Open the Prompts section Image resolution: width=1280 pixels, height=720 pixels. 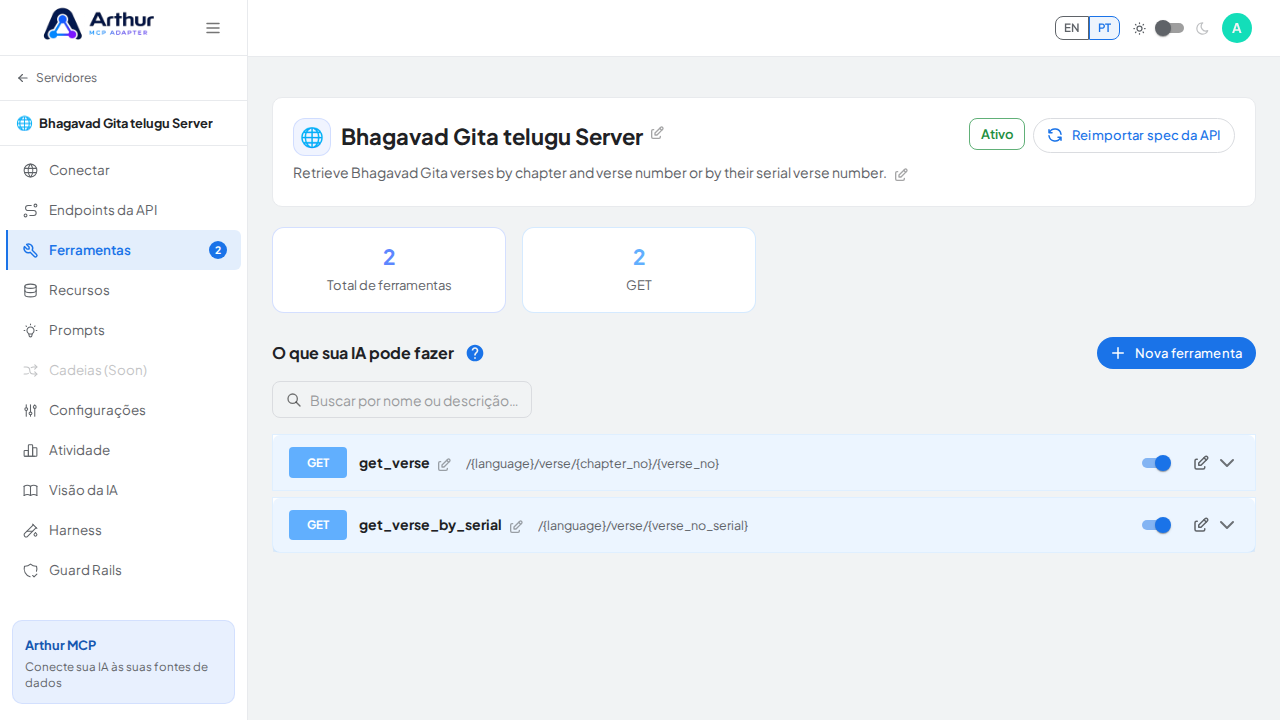(x=123, y=330)
